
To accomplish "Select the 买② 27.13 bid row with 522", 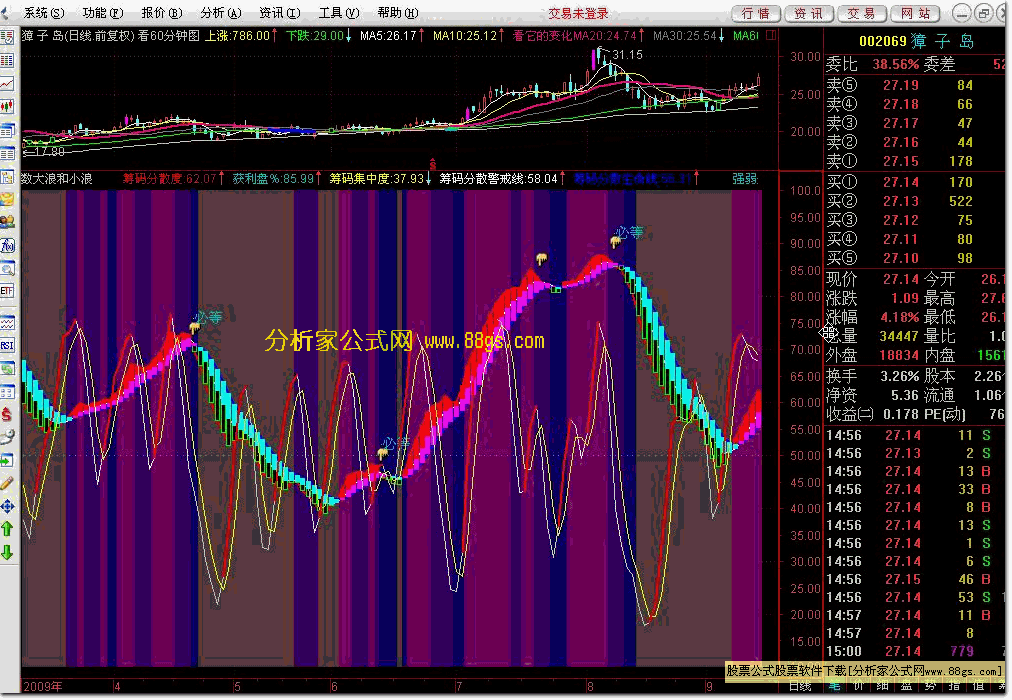I will pos(915,201).
